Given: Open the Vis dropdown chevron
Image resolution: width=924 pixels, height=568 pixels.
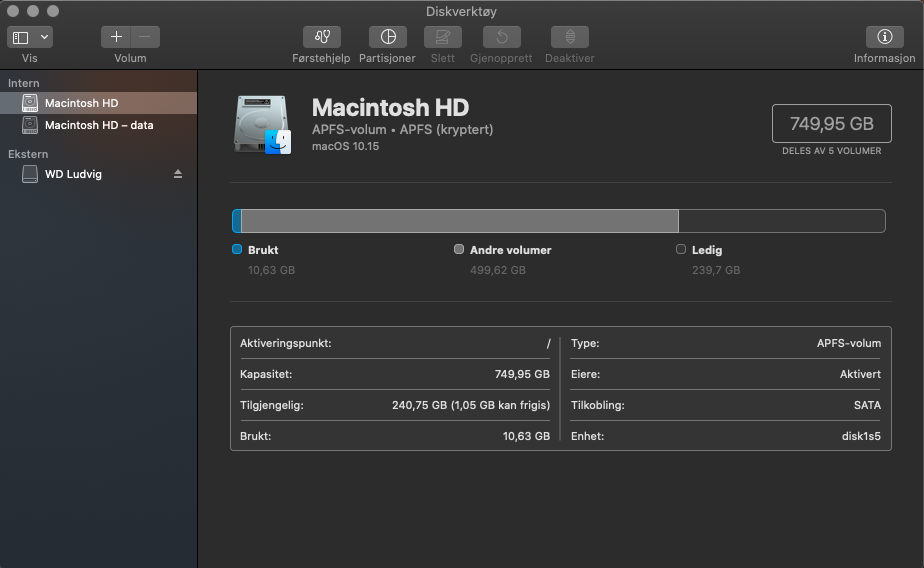Looking at the screenshot, I should 44,37.
